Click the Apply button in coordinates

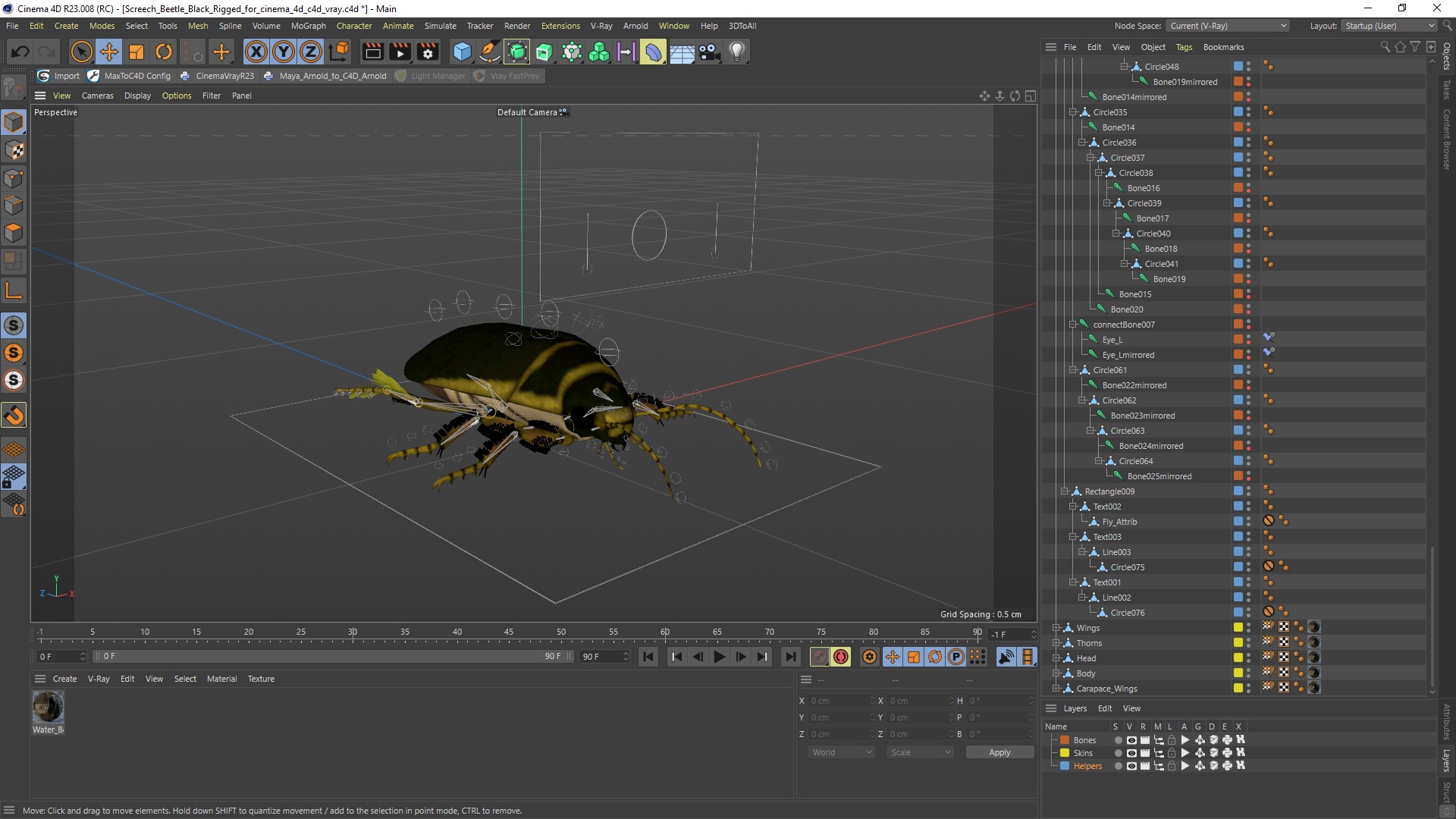coord(999,752)
